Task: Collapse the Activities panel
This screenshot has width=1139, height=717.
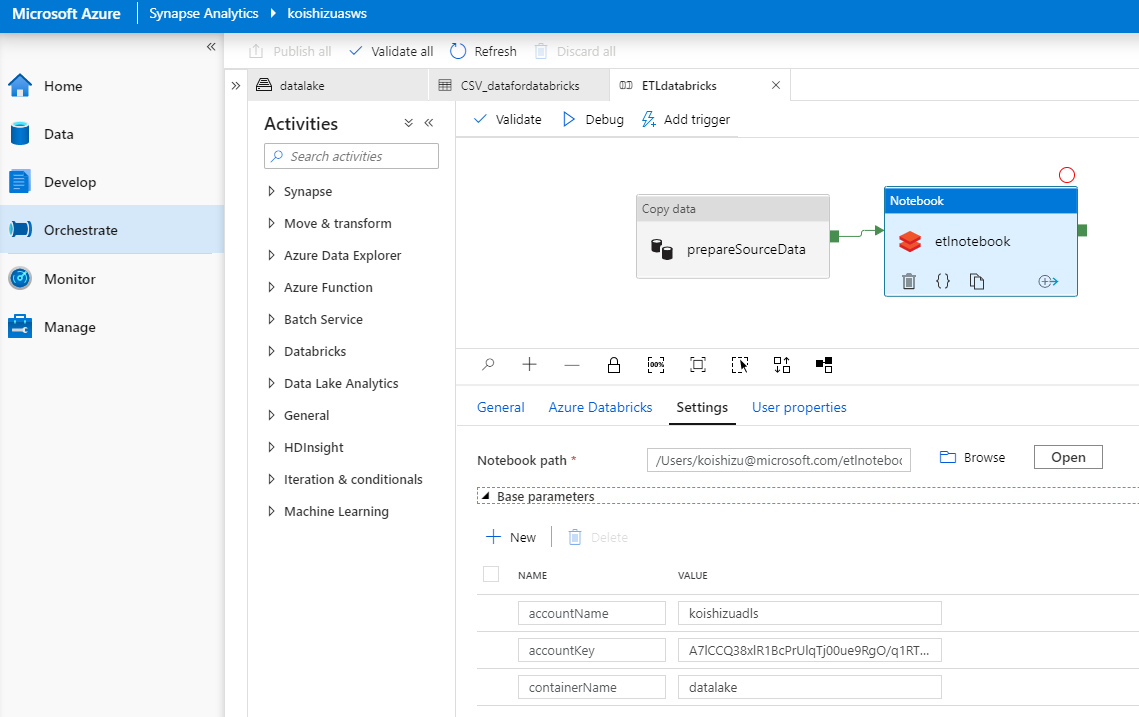Action: 429,123
